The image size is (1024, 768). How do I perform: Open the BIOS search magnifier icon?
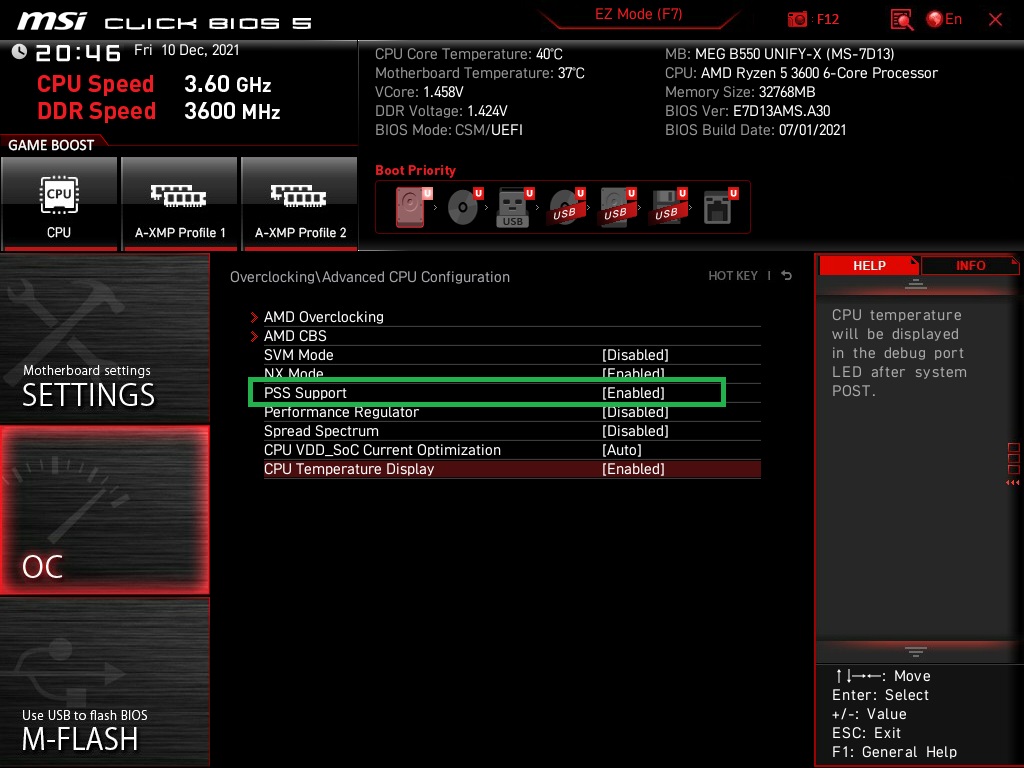[x=902, y=20]
